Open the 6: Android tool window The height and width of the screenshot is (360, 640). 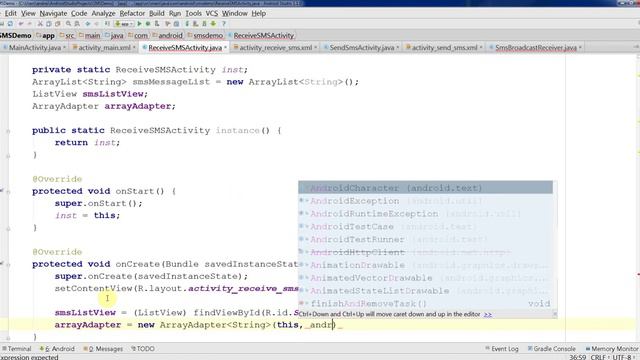(57, 349)
